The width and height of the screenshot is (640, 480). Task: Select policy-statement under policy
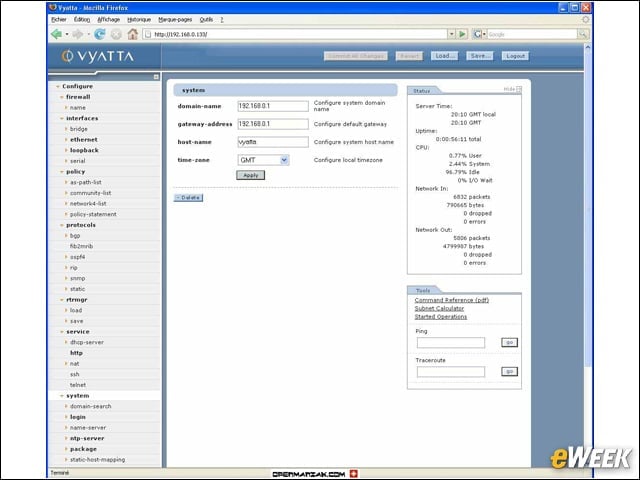click(x=93, y=214)
